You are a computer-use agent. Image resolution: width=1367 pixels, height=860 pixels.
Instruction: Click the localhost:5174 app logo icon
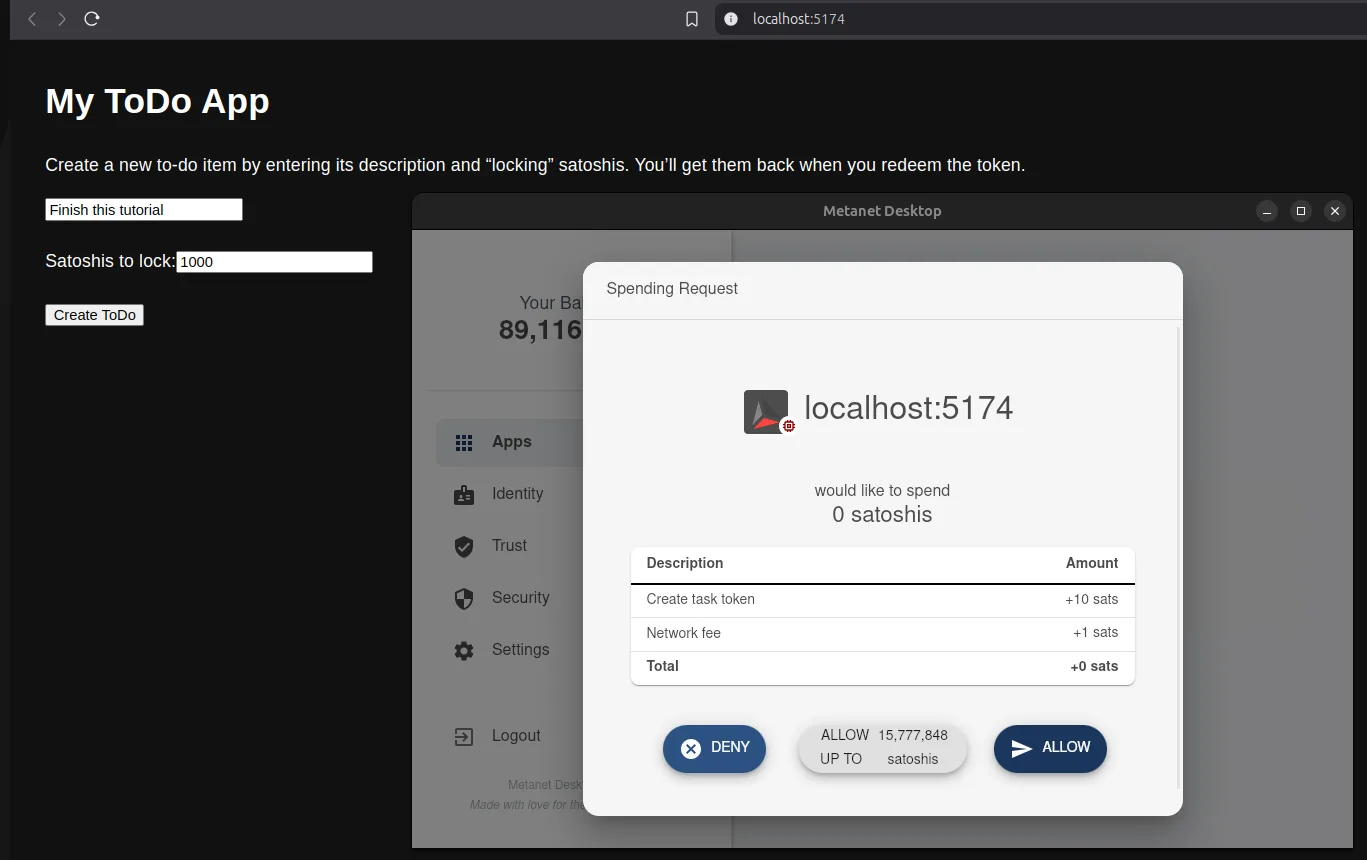tap(766, 411)
